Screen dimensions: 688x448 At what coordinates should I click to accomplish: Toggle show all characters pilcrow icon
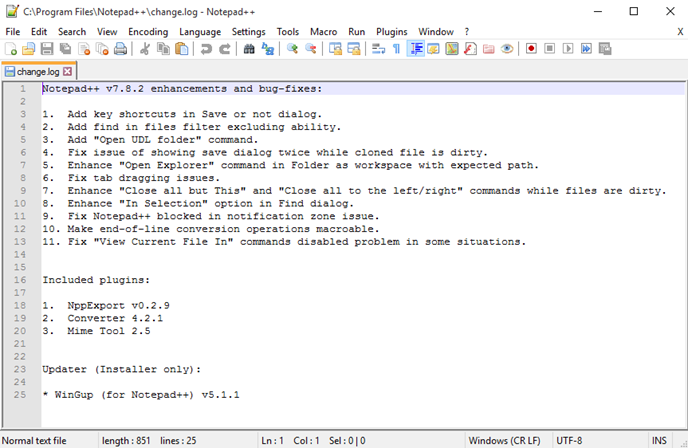coord(397,49)
